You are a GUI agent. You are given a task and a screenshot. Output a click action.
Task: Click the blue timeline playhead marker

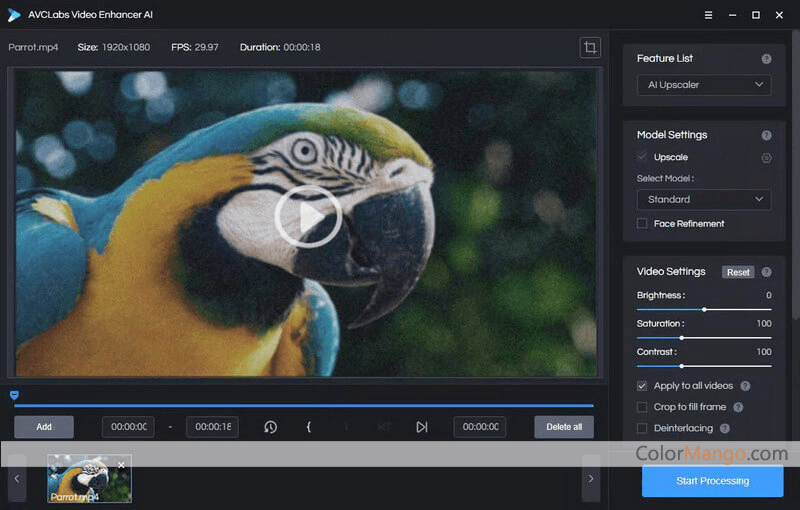[14, 395]
